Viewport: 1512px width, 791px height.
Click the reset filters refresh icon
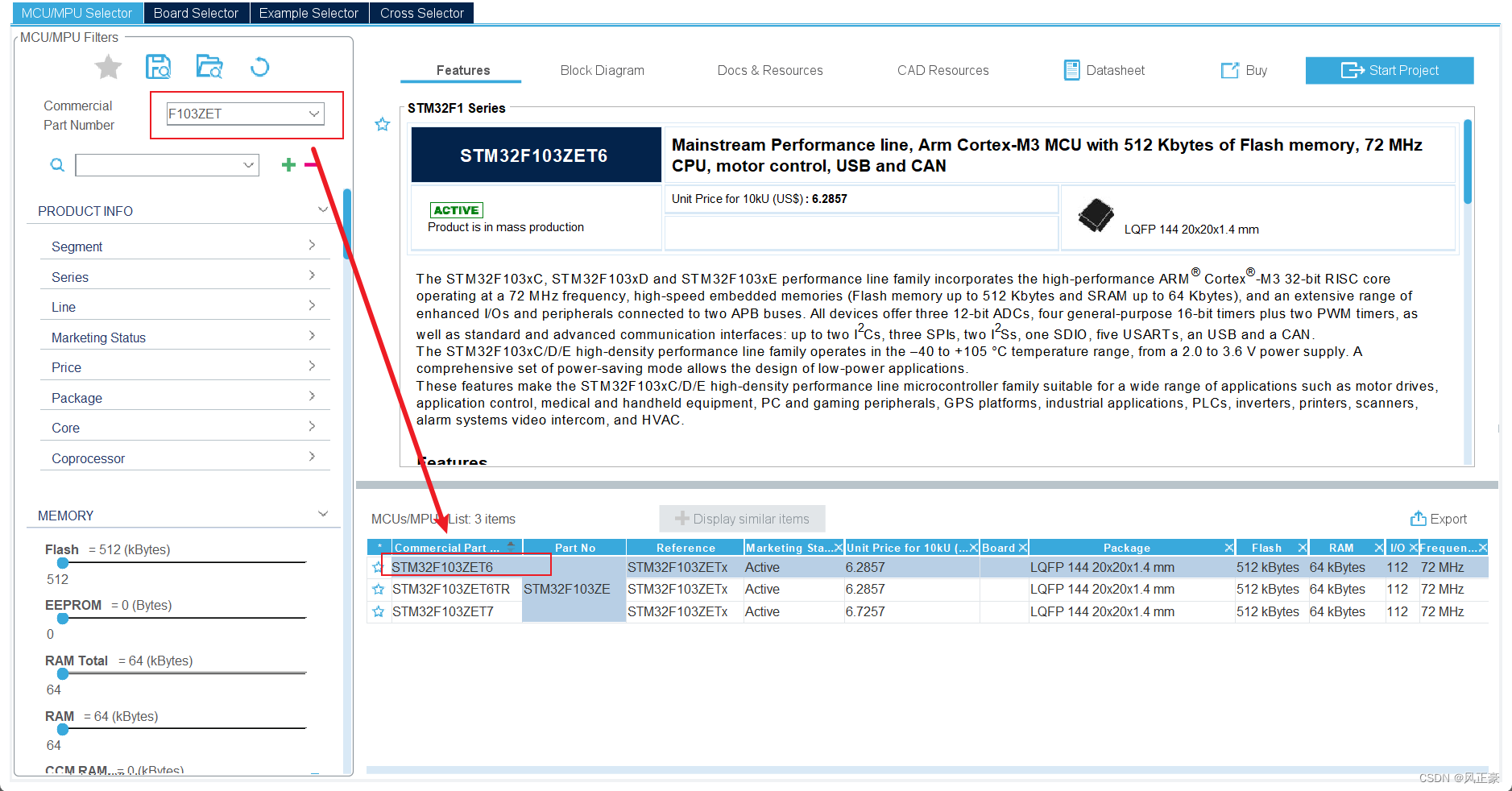click(x=259, y=67)
